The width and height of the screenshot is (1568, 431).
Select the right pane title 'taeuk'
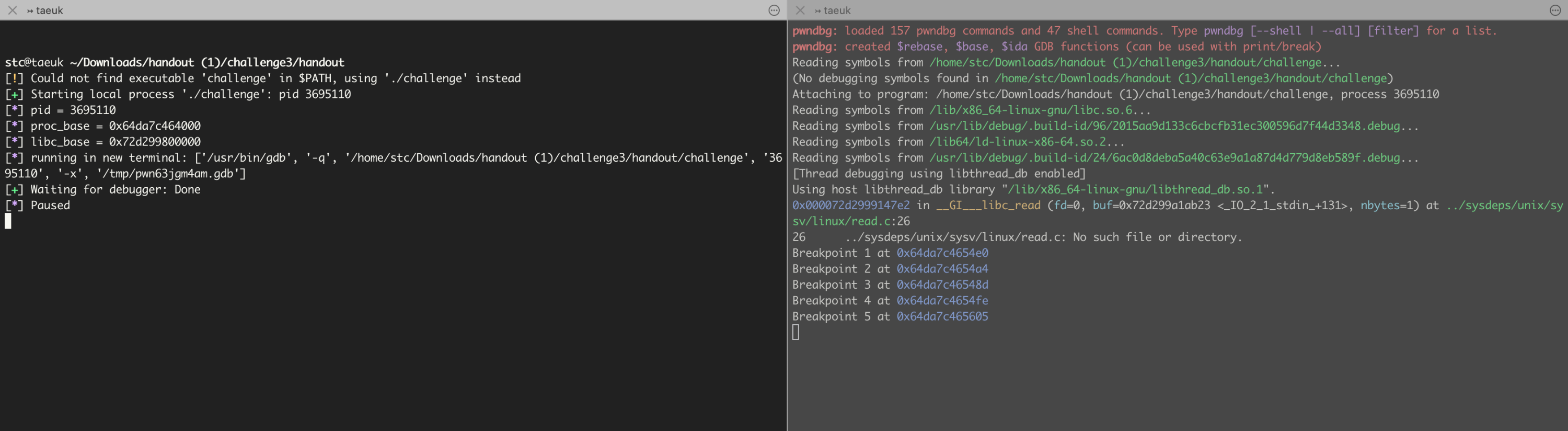coord(837,10)
